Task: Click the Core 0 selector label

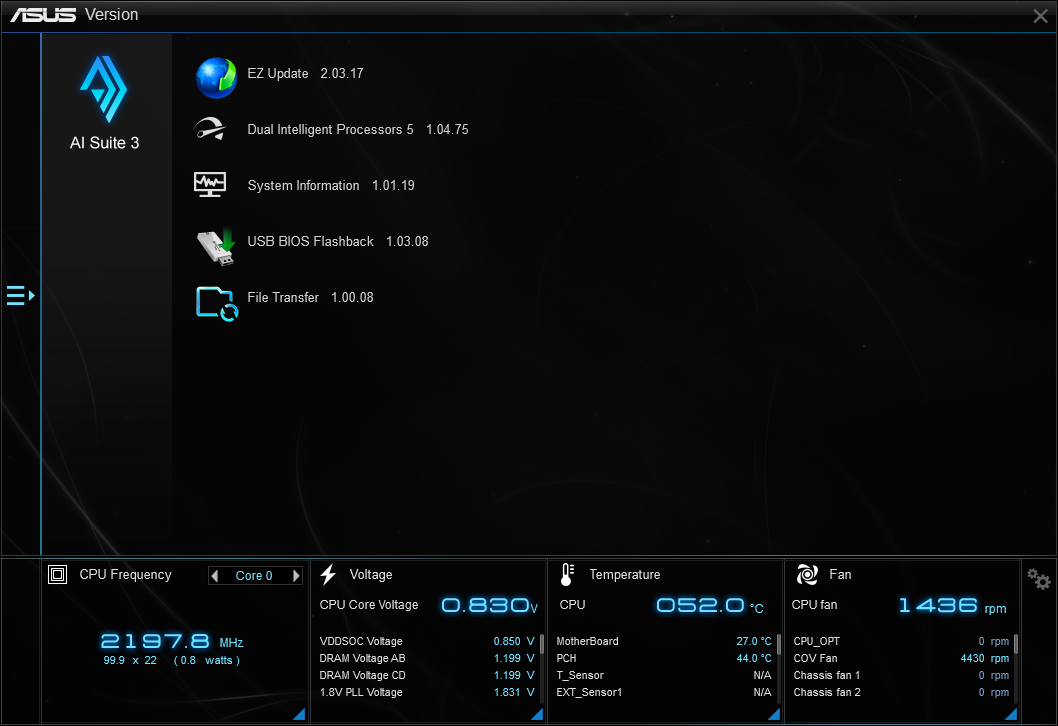Action: tap(254, 576)
